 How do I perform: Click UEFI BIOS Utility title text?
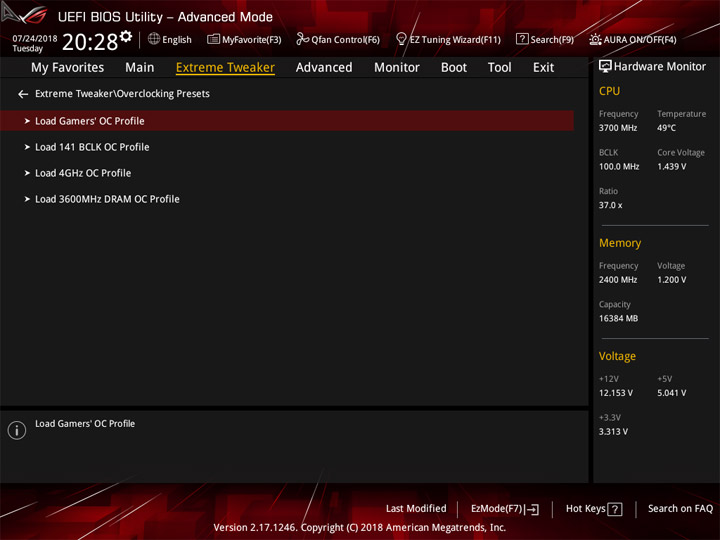pyautogui.click(x=165, y=17)
